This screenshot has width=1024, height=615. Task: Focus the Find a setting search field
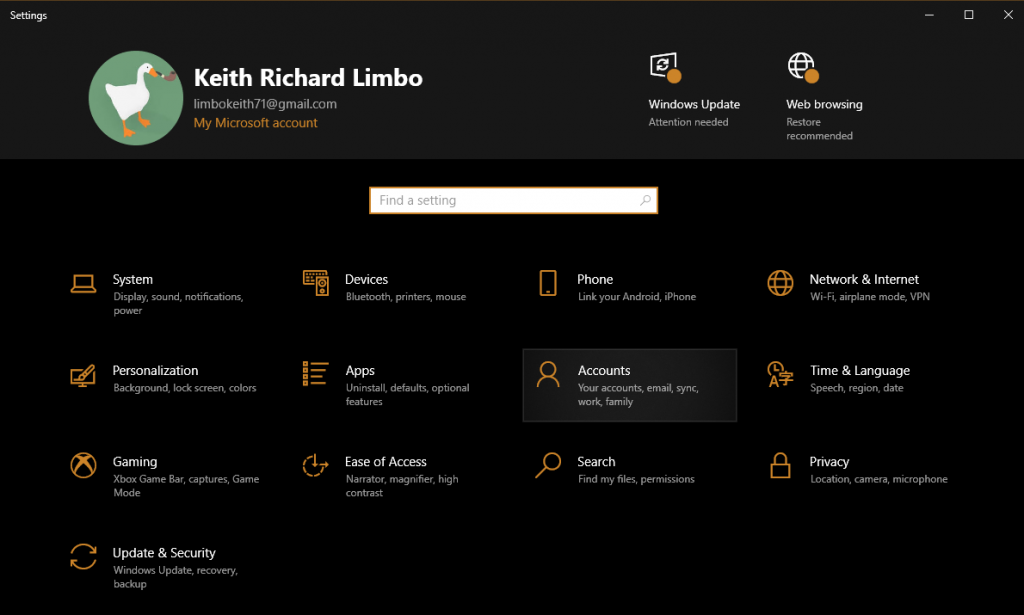pos(513,200)
